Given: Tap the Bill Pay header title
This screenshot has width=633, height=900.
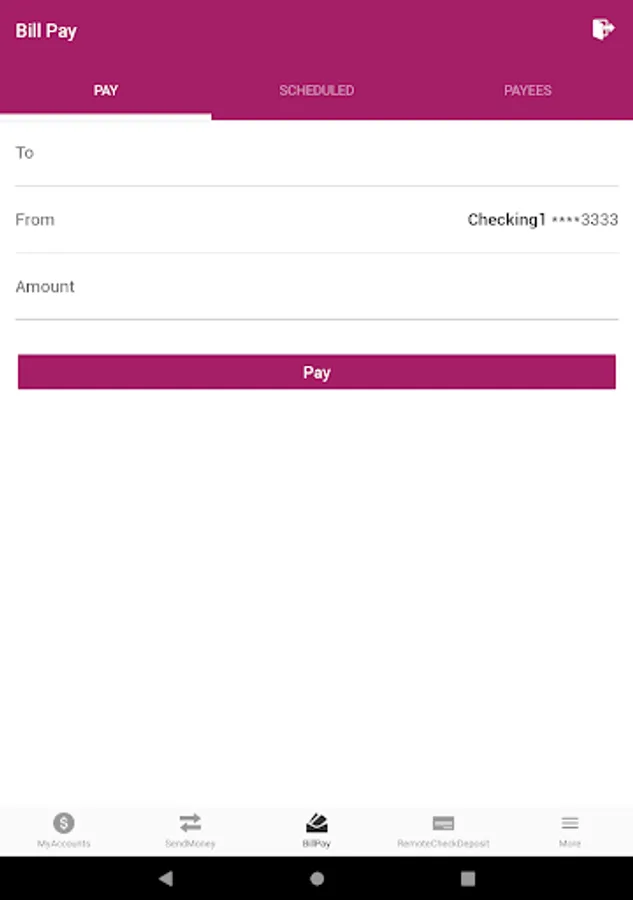Looking at the screenshot, I should pyautogui.click(x=46, y=31).
